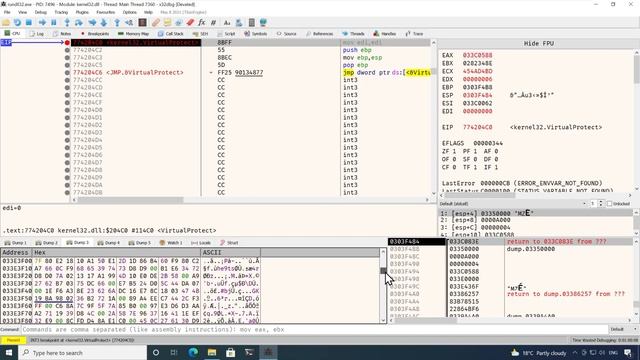Toggle breakpoint bullet at address 774204C5
640x360 pixels.
(x=67, y=65)
